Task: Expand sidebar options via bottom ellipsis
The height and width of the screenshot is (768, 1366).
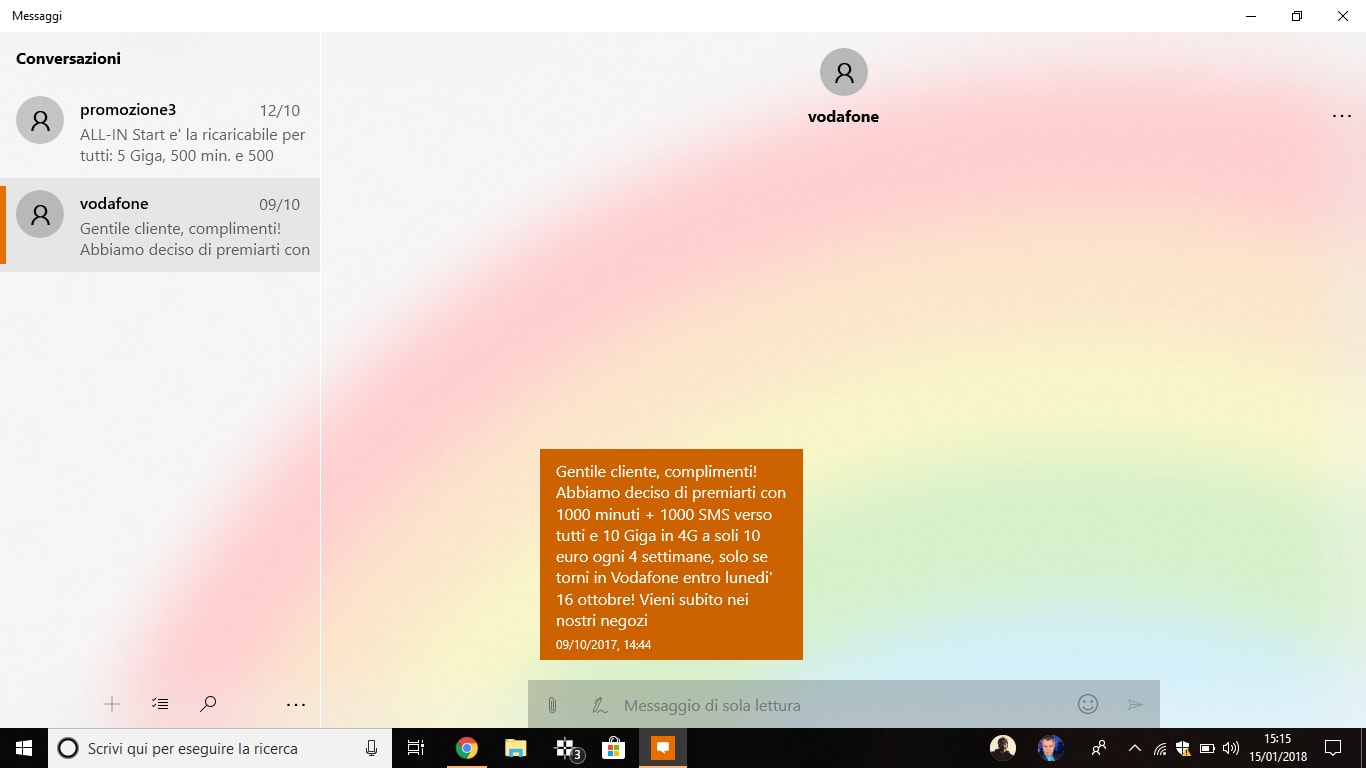Action: click(295, 704)
